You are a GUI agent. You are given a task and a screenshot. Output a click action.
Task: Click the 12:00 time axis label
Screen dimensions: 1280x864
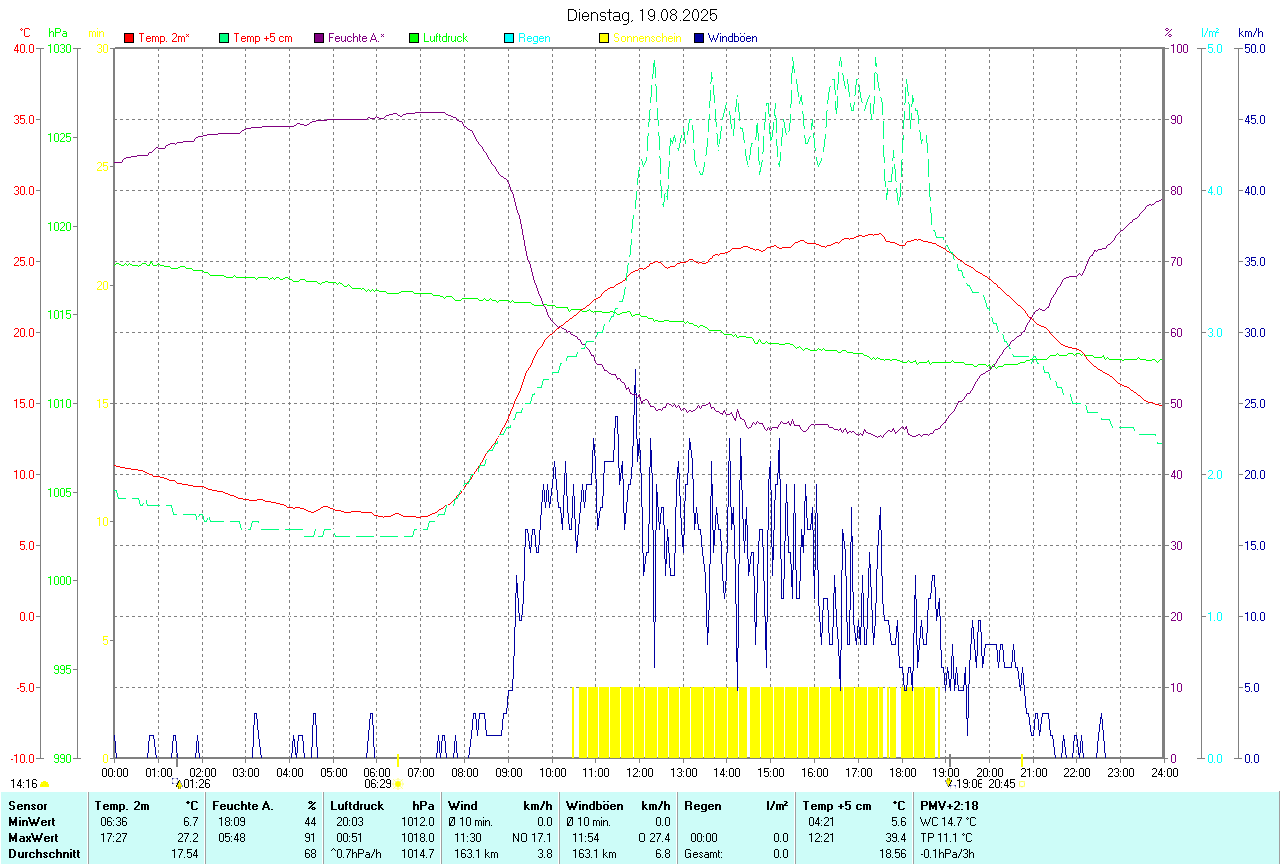(640, 772)
